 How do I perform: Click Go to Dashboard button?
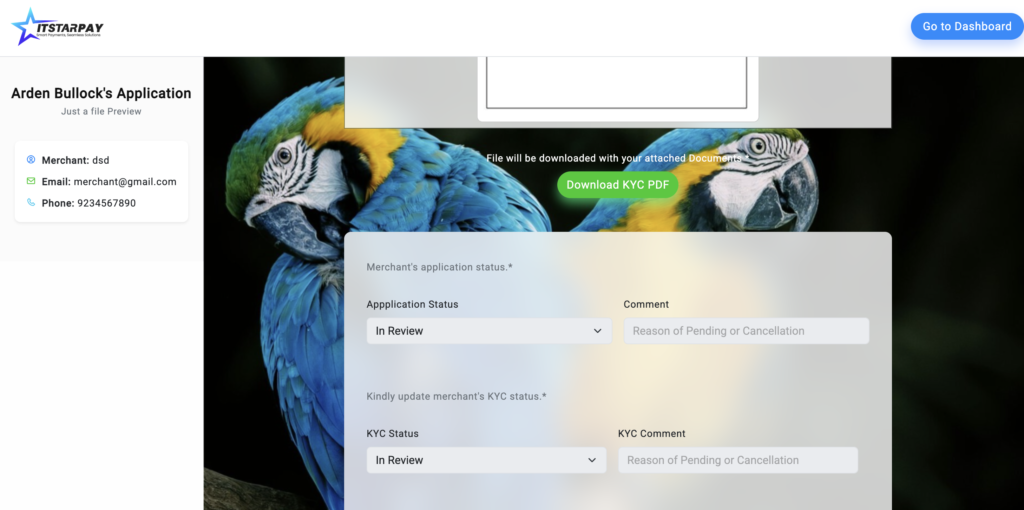point(967,27)
